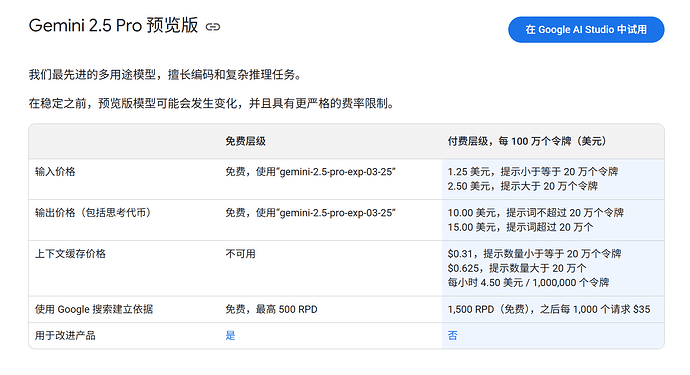690x375 pixels.
Task: Click the 10.00 美元 output price line
Action: coord(536,213)
